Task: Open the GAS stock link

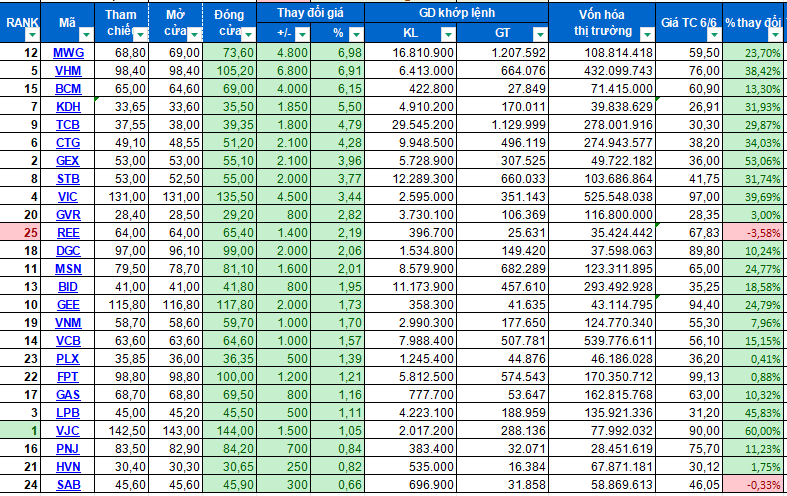Action: click(x=68, y=395)
